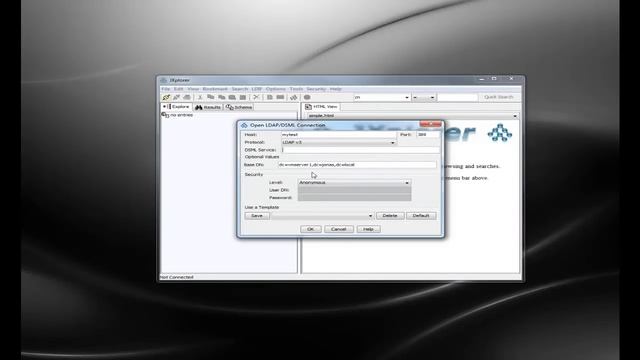Click the Base DN input field

tap(357, 164)
